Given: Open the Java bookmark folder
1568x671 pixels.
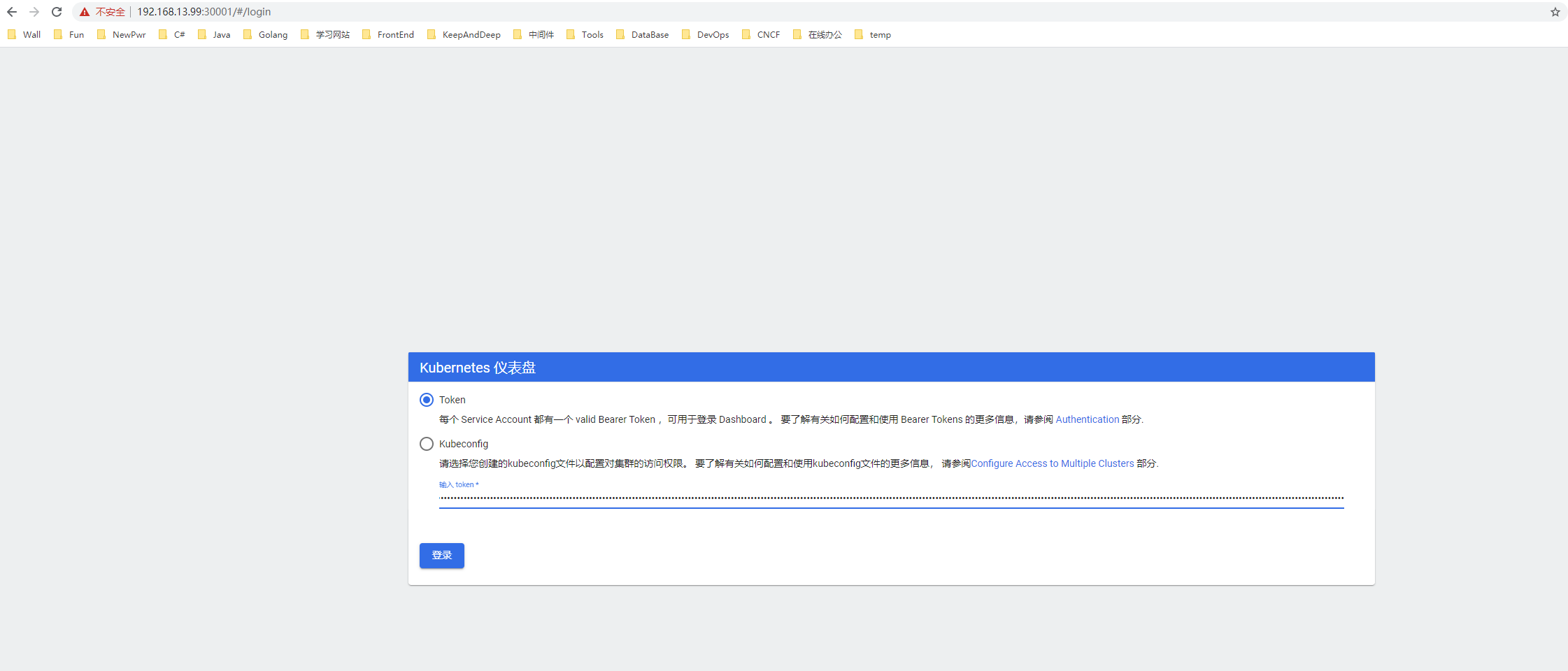Looking at the screenshot, I should (x=213, y=34).
